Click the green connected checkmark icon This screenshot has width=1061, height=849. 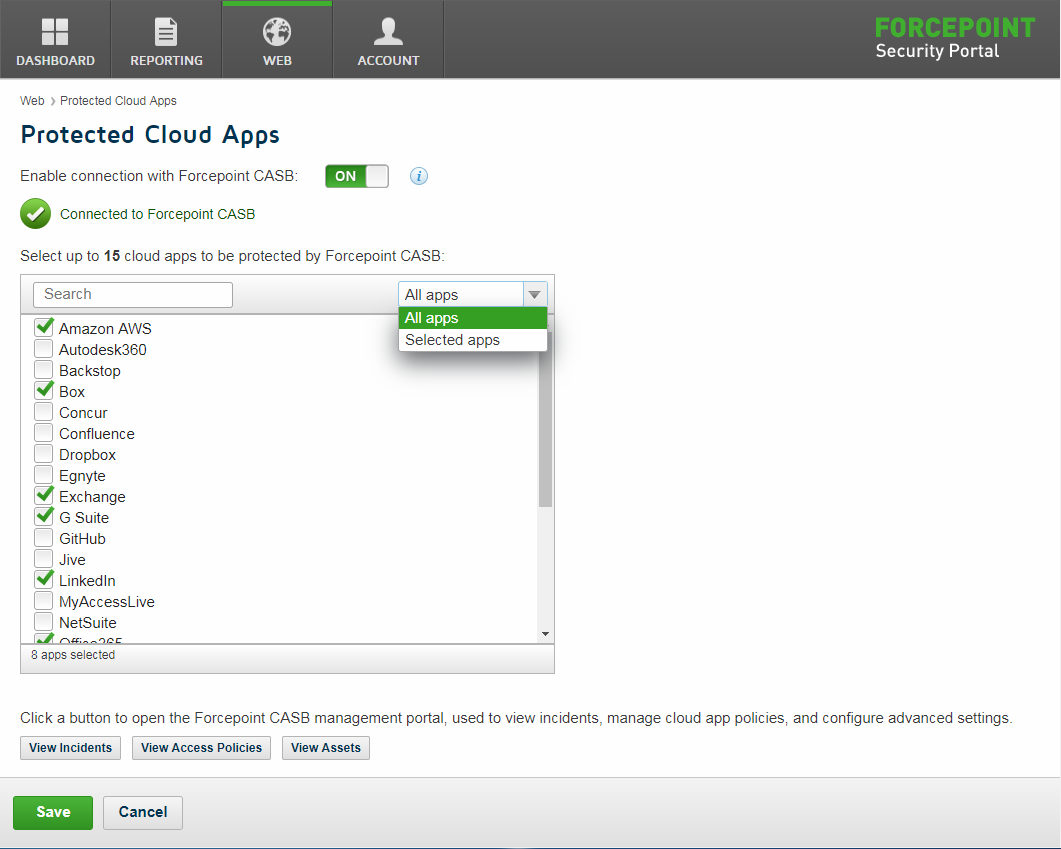pos(35,214)
